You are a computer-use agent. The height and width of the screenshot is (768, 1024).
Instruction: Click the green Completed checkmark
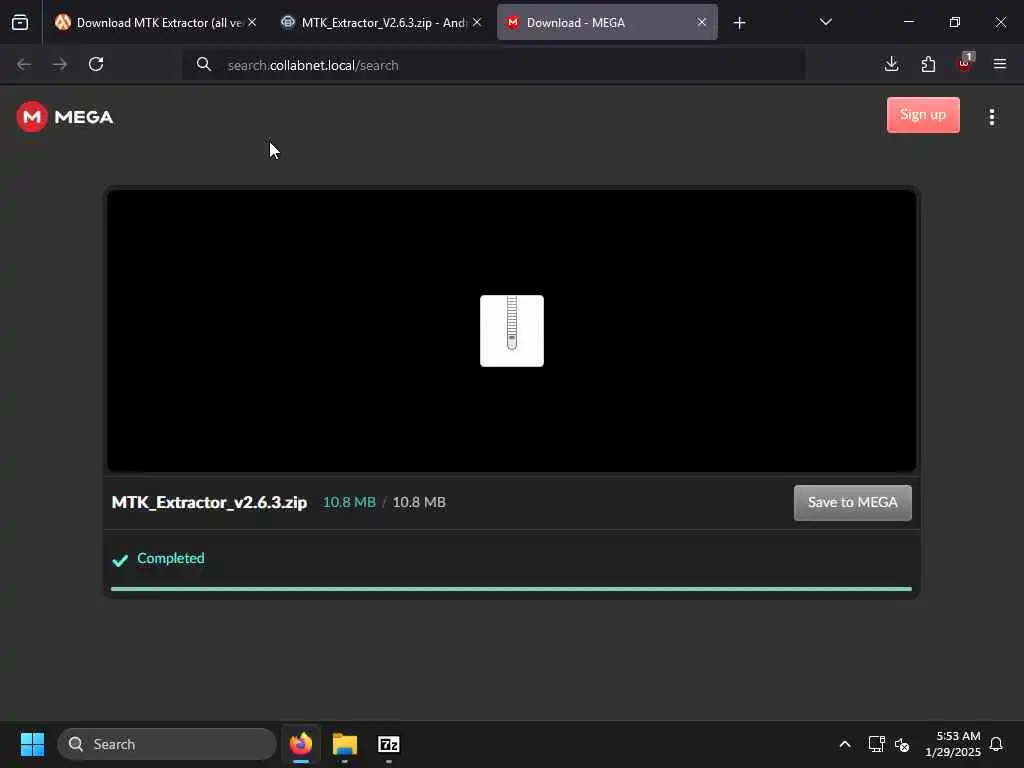coord(120,560)
